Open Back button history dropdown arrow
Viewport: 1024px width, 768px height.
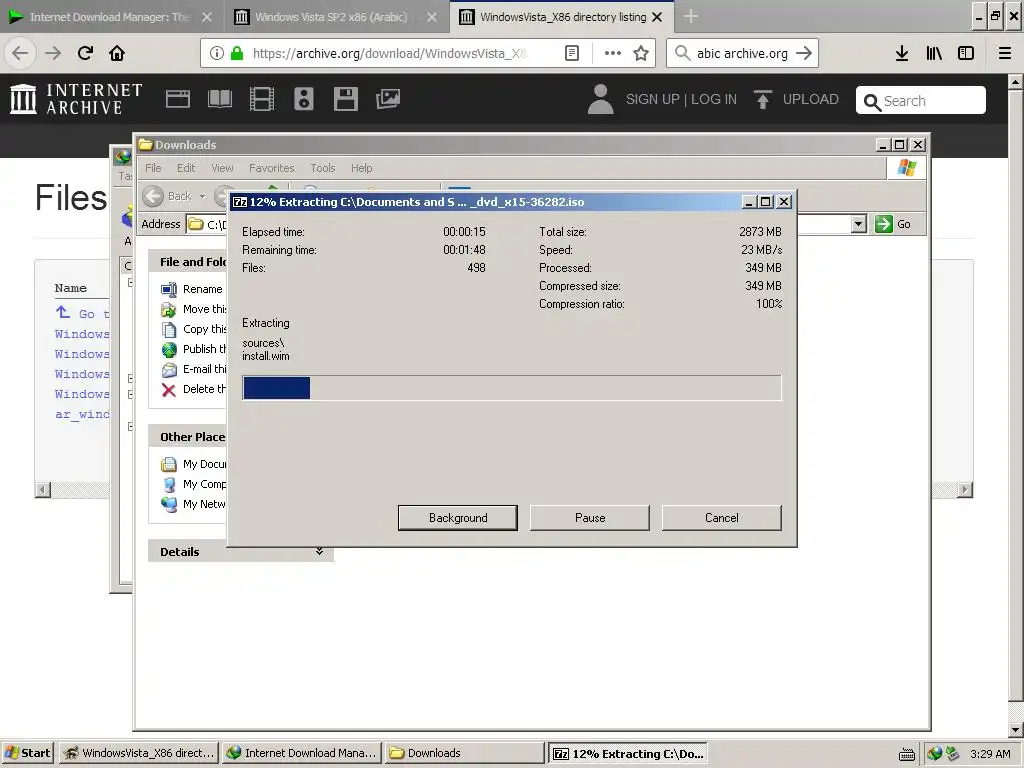pyautogui.click(x=202, y=196)
